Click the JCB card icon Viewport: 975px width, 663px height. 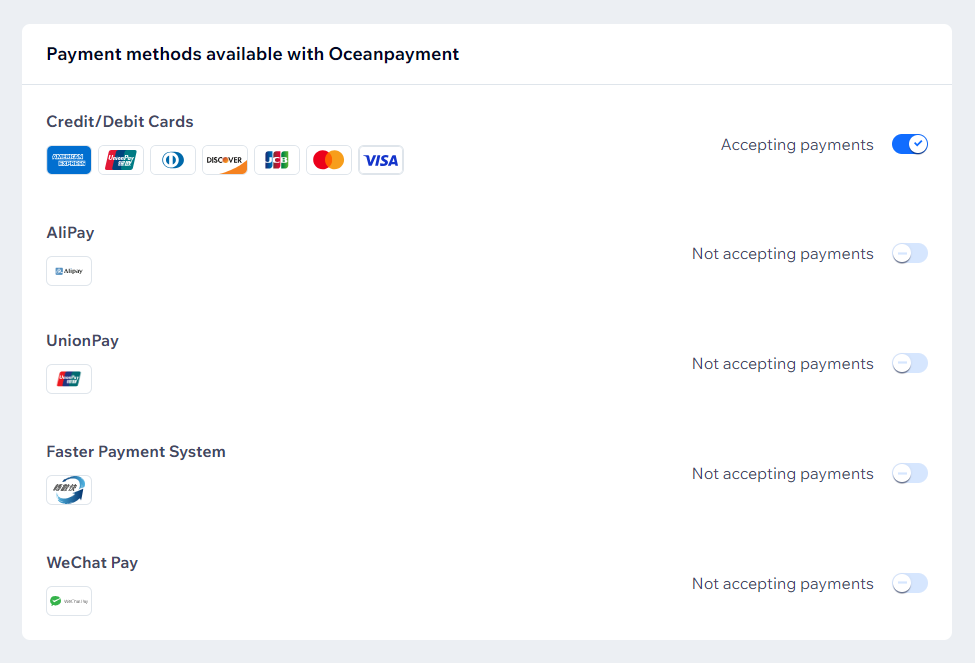277,160
